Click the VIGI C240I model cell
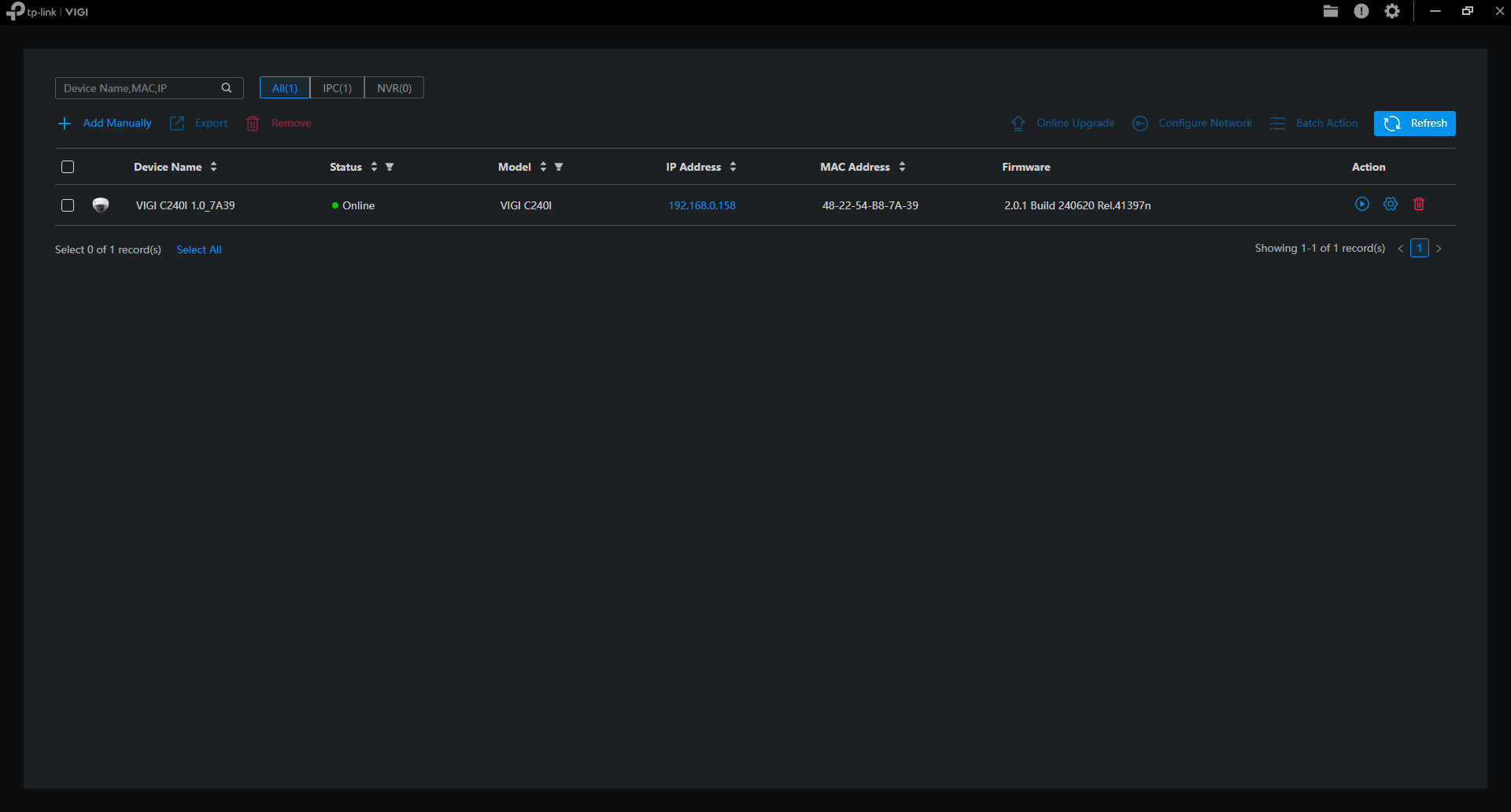The height and width of the screenshot is (812, 1511). pyautogui.click(x=526, y=205)
